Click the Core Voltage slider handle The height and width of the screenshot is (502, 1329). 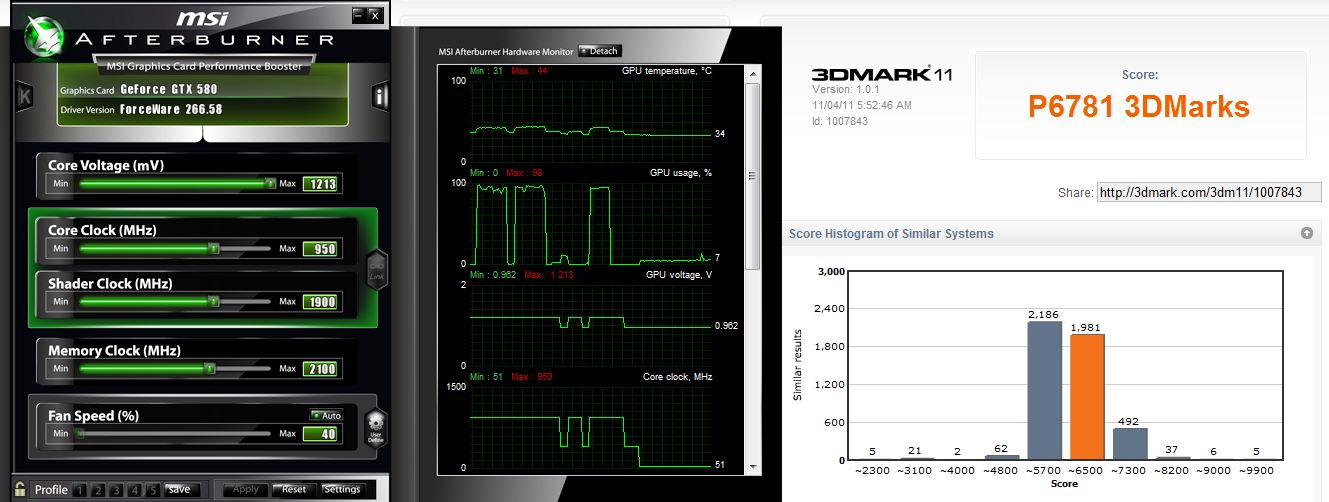click(270, 184)
